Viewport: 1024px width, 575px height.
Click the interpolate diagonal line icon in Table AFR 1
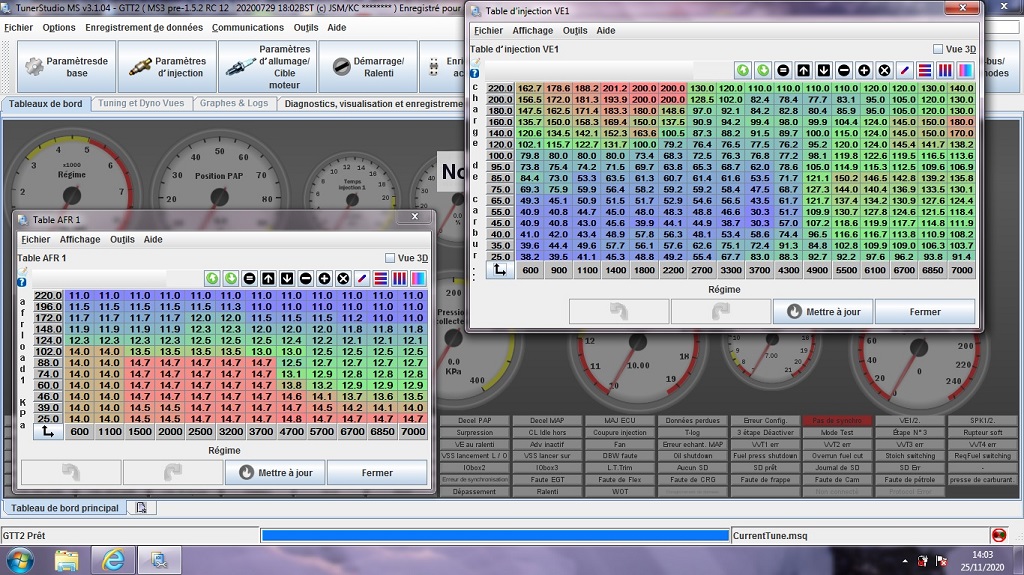[362, 278]
